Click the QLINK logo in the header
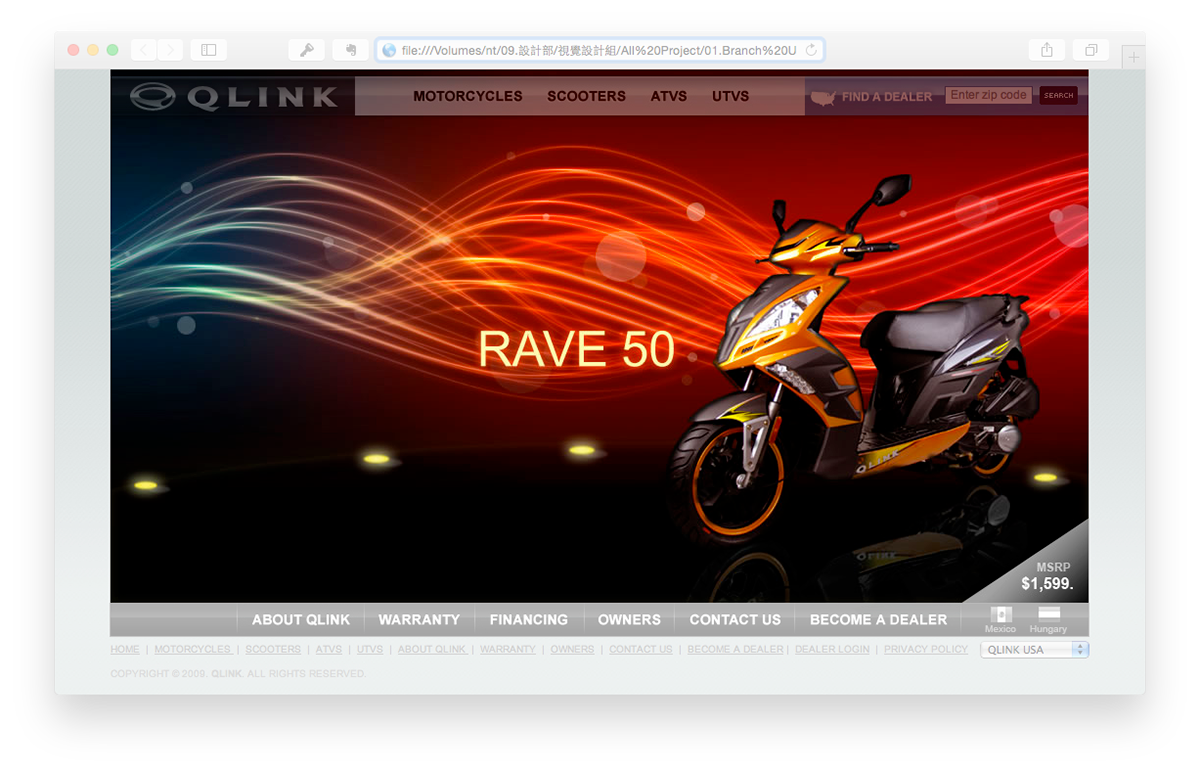Viewport: 1200px width, 773px height. (234, 96)
